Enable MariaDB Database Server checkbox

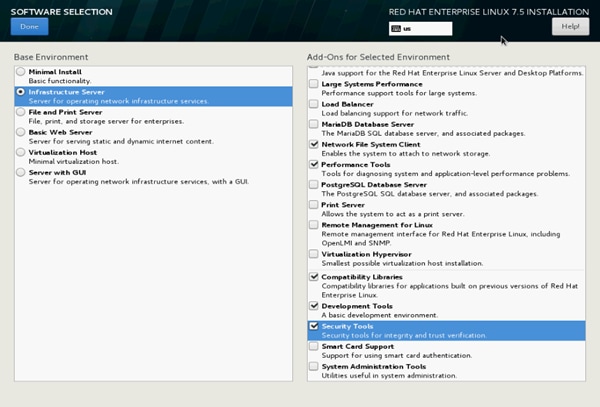pos(314,124)
